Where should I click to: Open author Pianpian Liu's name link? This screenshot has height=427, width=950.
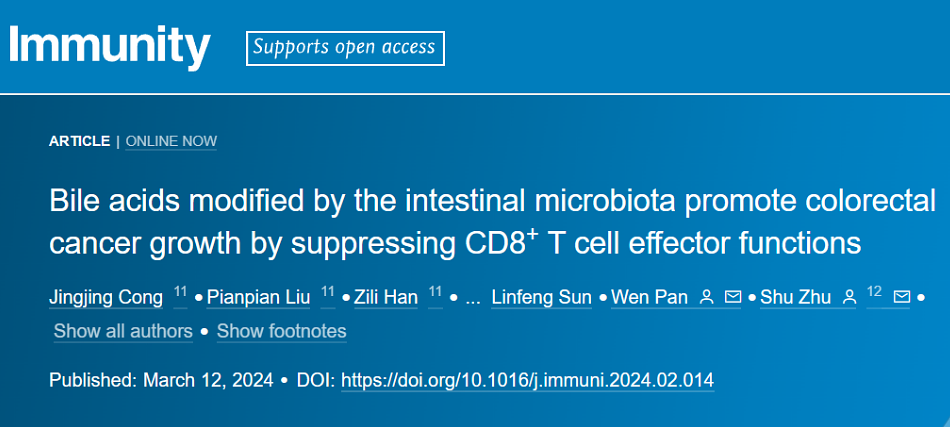260,297
